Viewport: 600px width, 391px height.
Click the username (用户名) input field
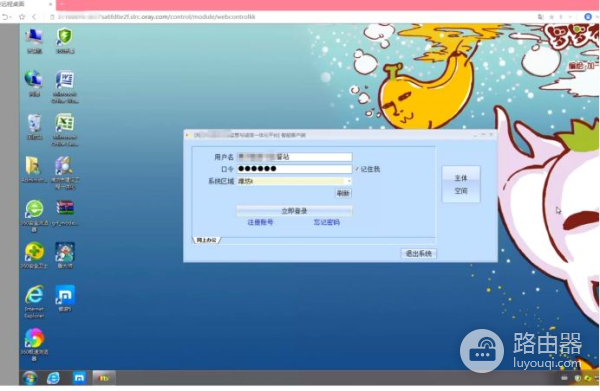(294, 157)
